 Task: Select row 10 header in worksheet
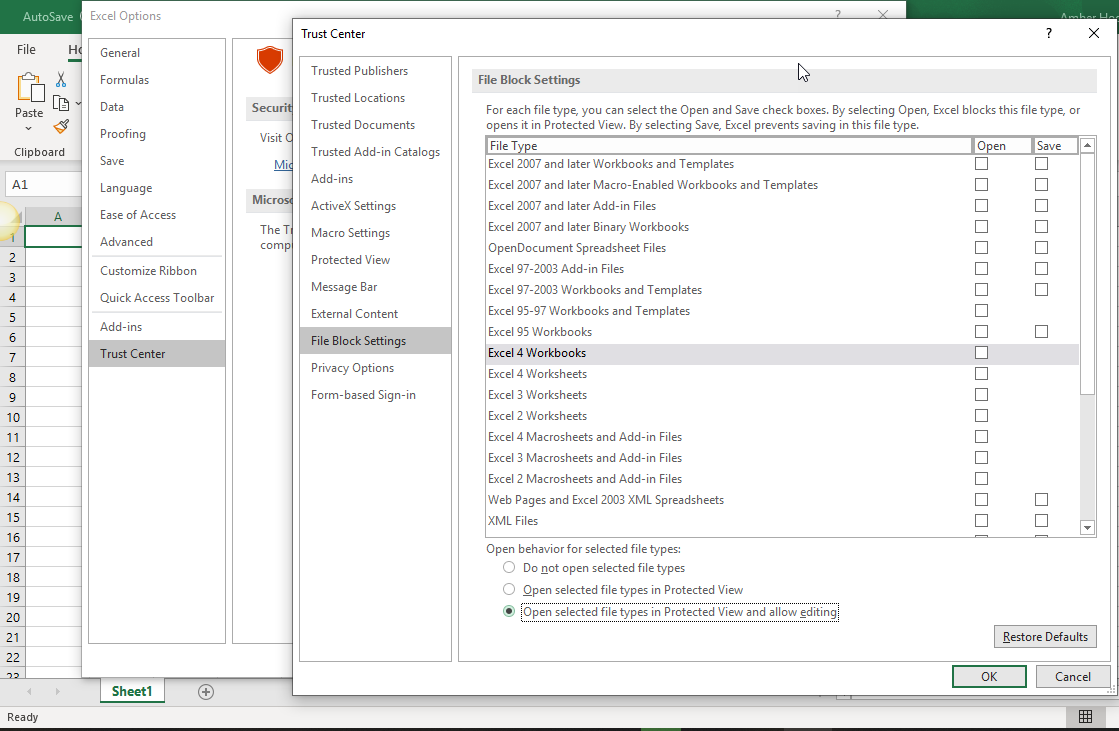pos(13,418)
